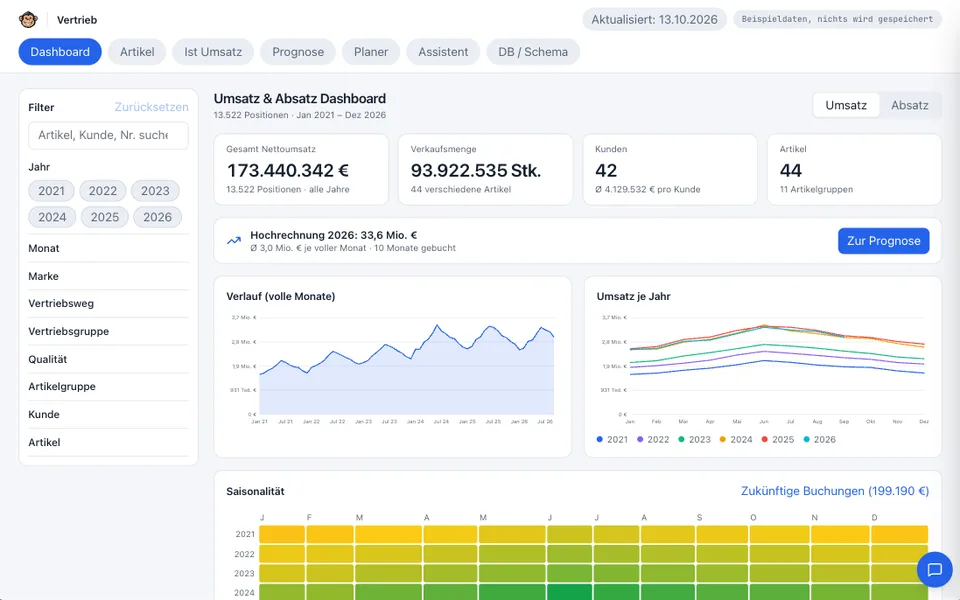This screenshot has height=600, width=960.
Task: Open the DB / Schema tab
Action: click(x=533, y=52)
